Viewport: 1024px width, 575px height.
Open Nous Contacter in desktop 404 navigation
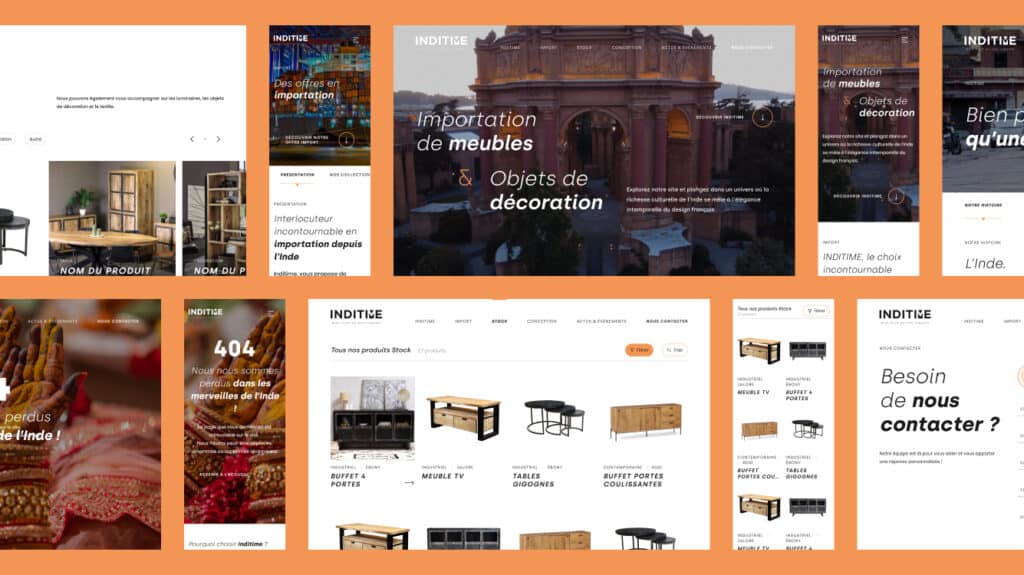(118, 321)
